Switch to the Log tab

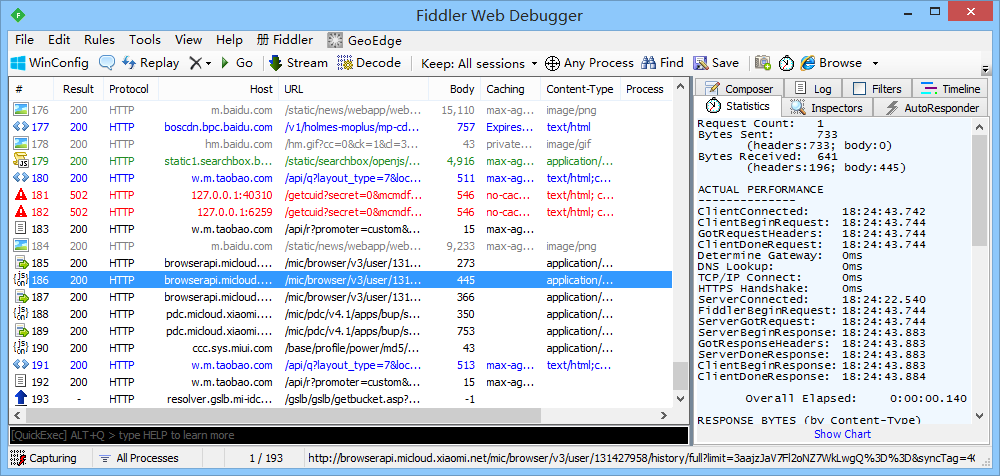point(813,89)
